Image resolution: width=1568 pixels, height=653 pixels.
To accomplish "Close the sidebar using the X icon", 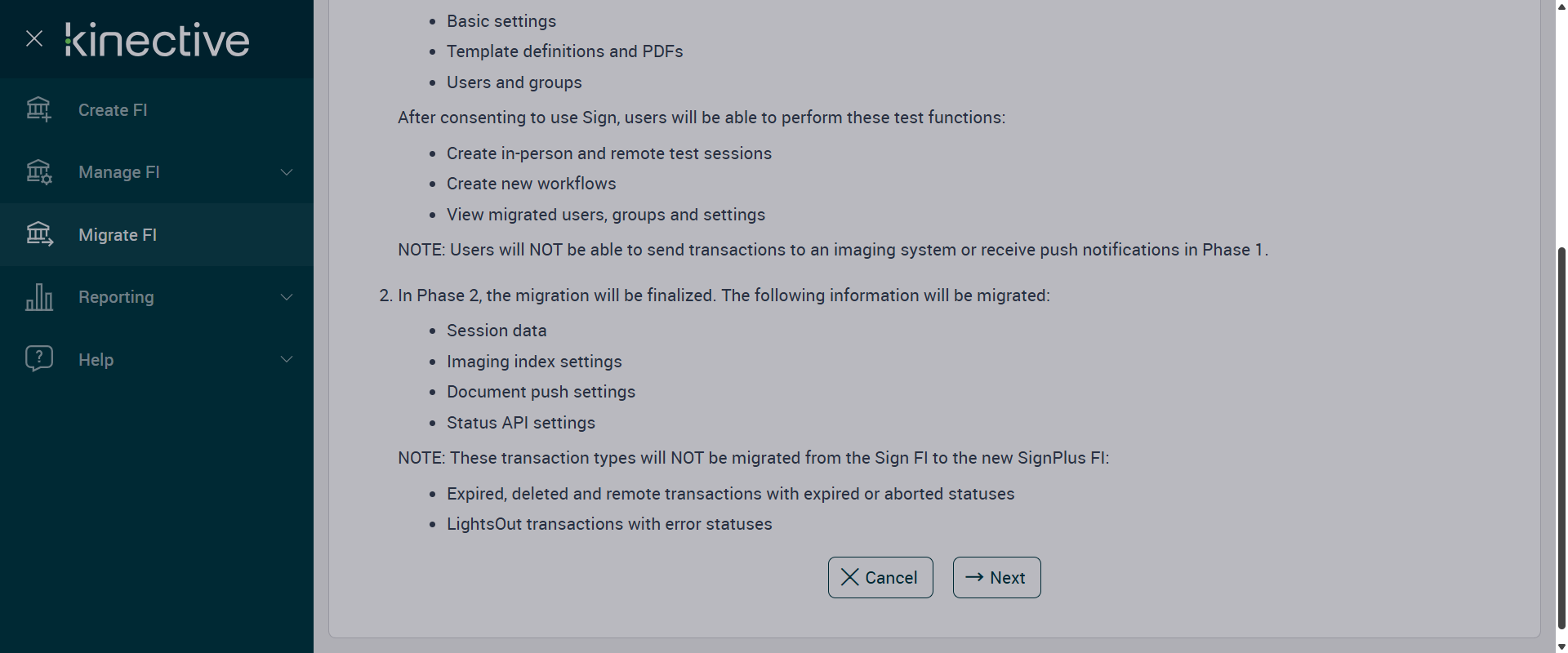I will 34,38.
